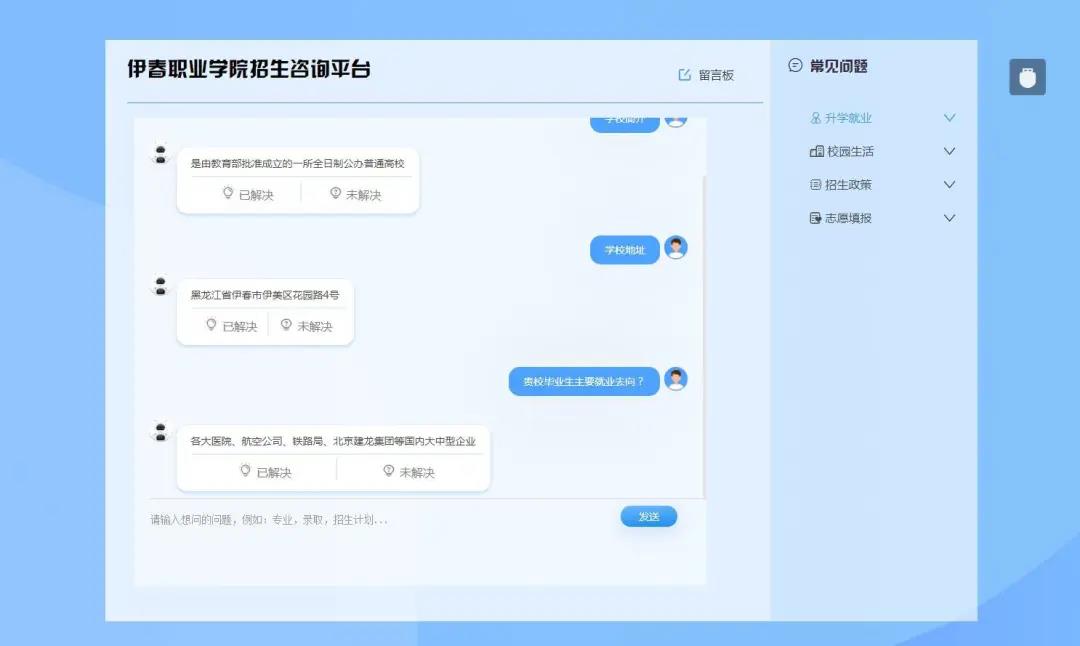Mark the employment answer as 未解决
Viewport: 1080px width, 646px height.
411,470
